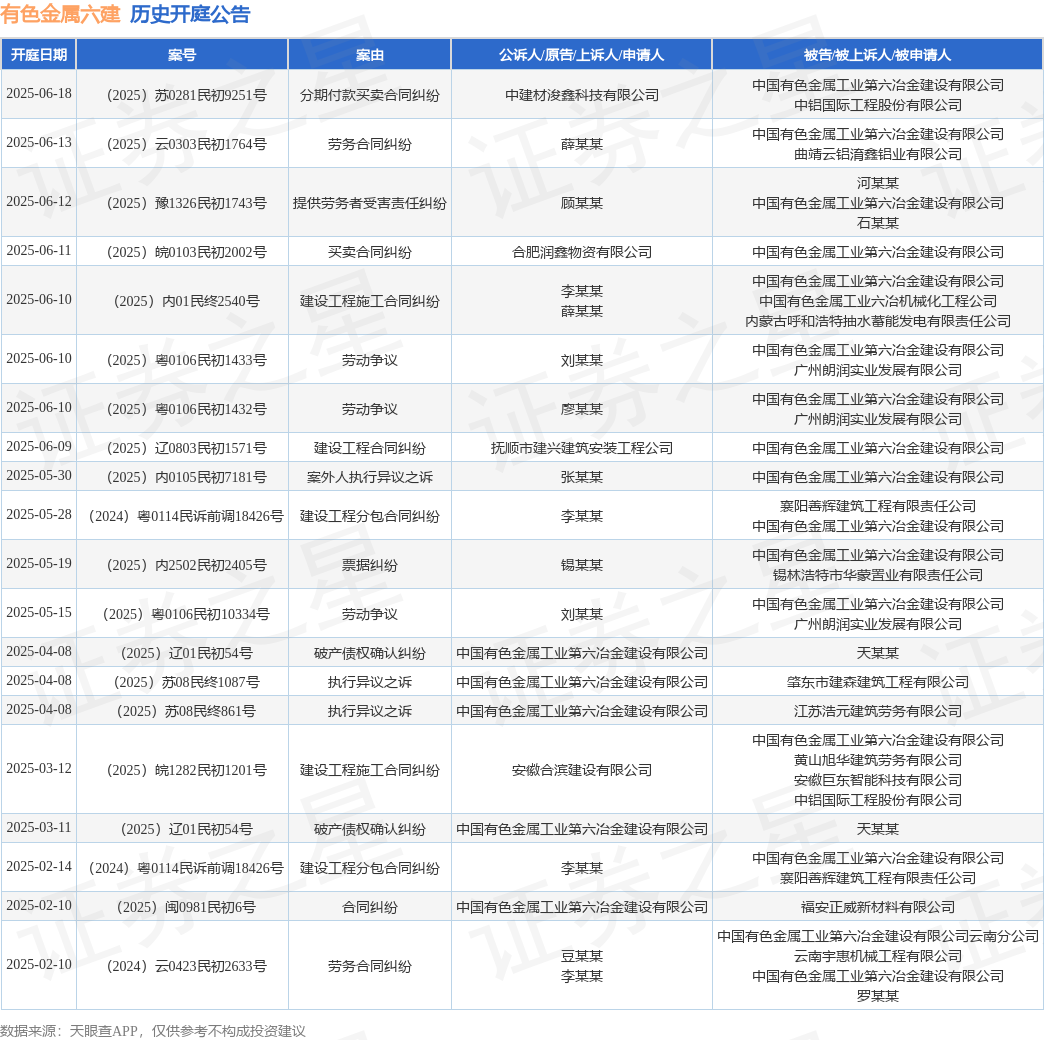Click date 2025-03-11
Screen dimensions: 1044x1040
pyautogui.click(x=39, y=828)
